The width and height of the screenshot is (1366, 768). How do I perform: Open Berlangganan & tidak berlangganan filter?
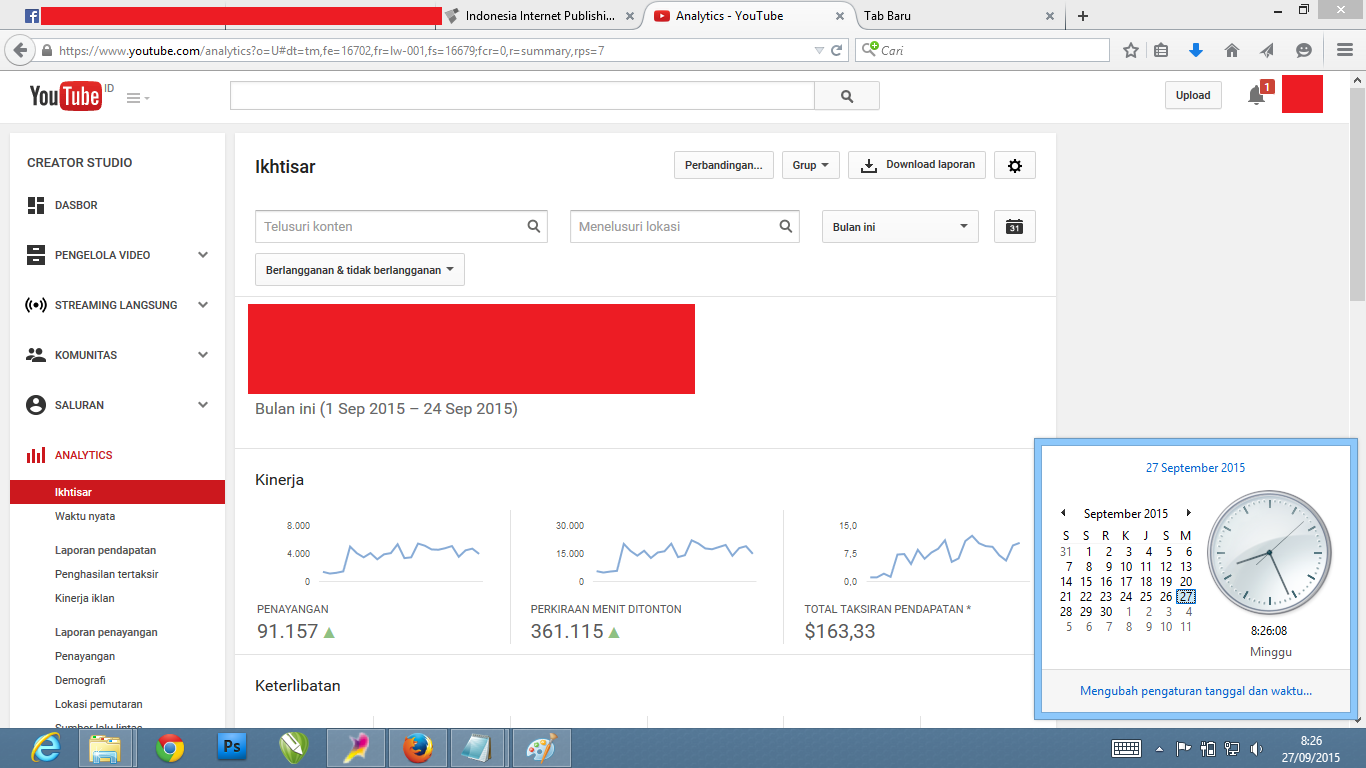(x=359, y=270)
